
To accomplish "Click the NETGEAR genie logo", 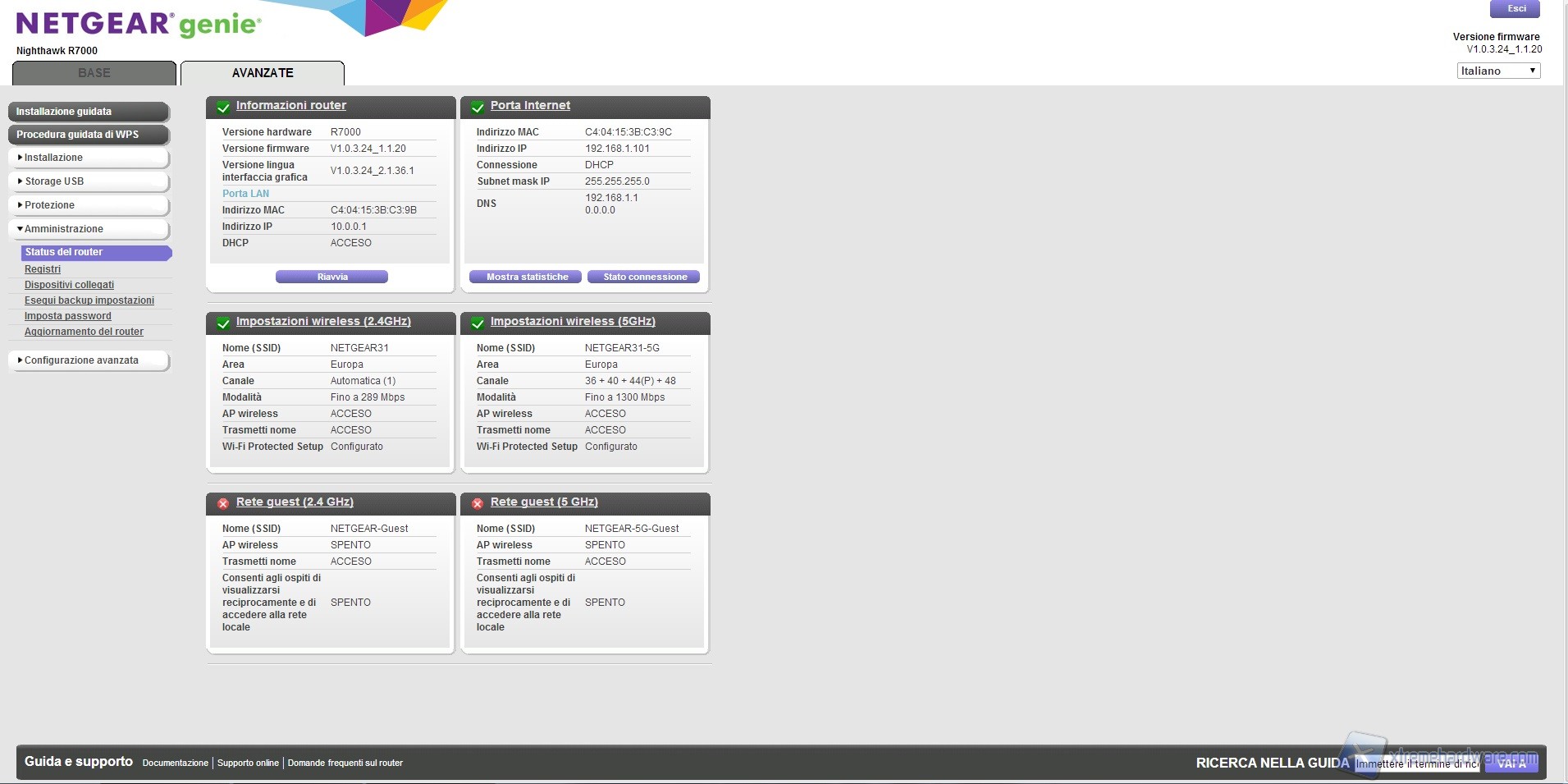I will pyautogui.click(x=138, y=24).
